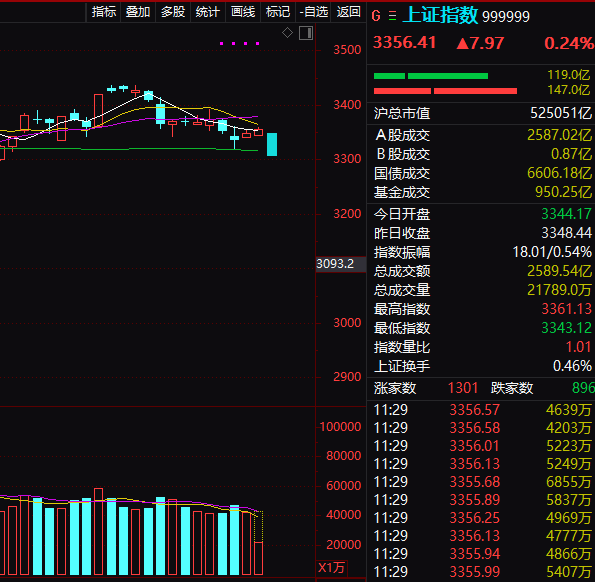The image size is (595, 582).
Task: Select the tick row with price 3355.94
Action: coord(482,554)
